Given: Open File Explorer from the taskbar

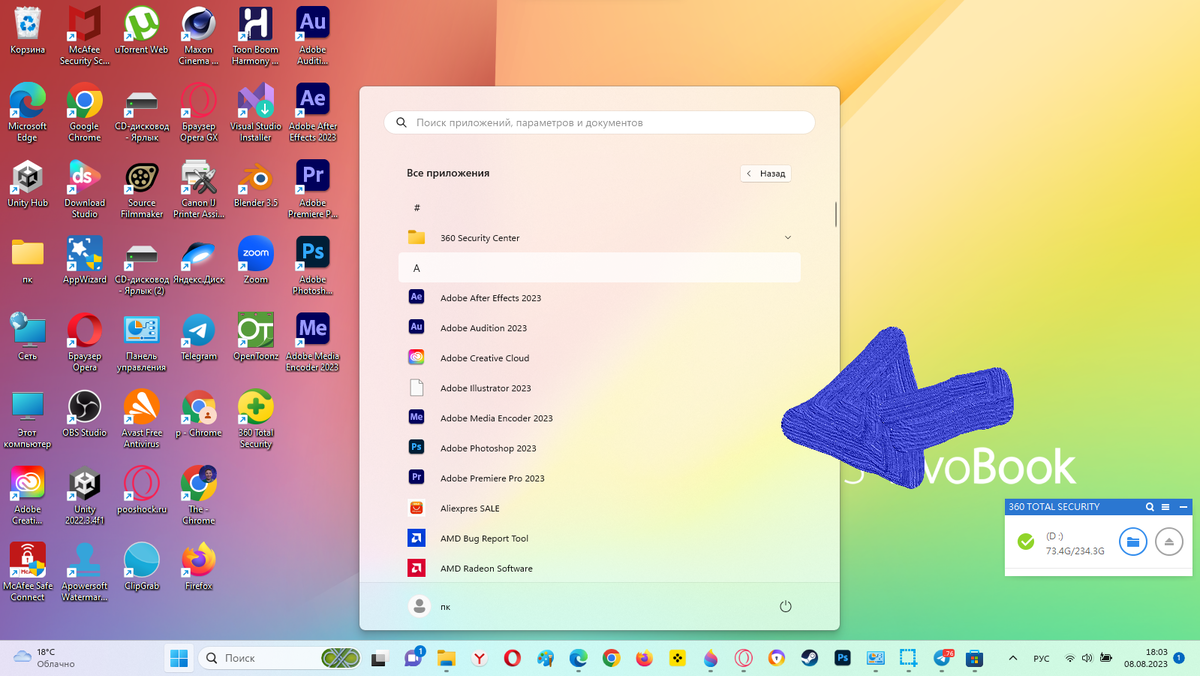Looking at the screenshot, I should (446, 658).
